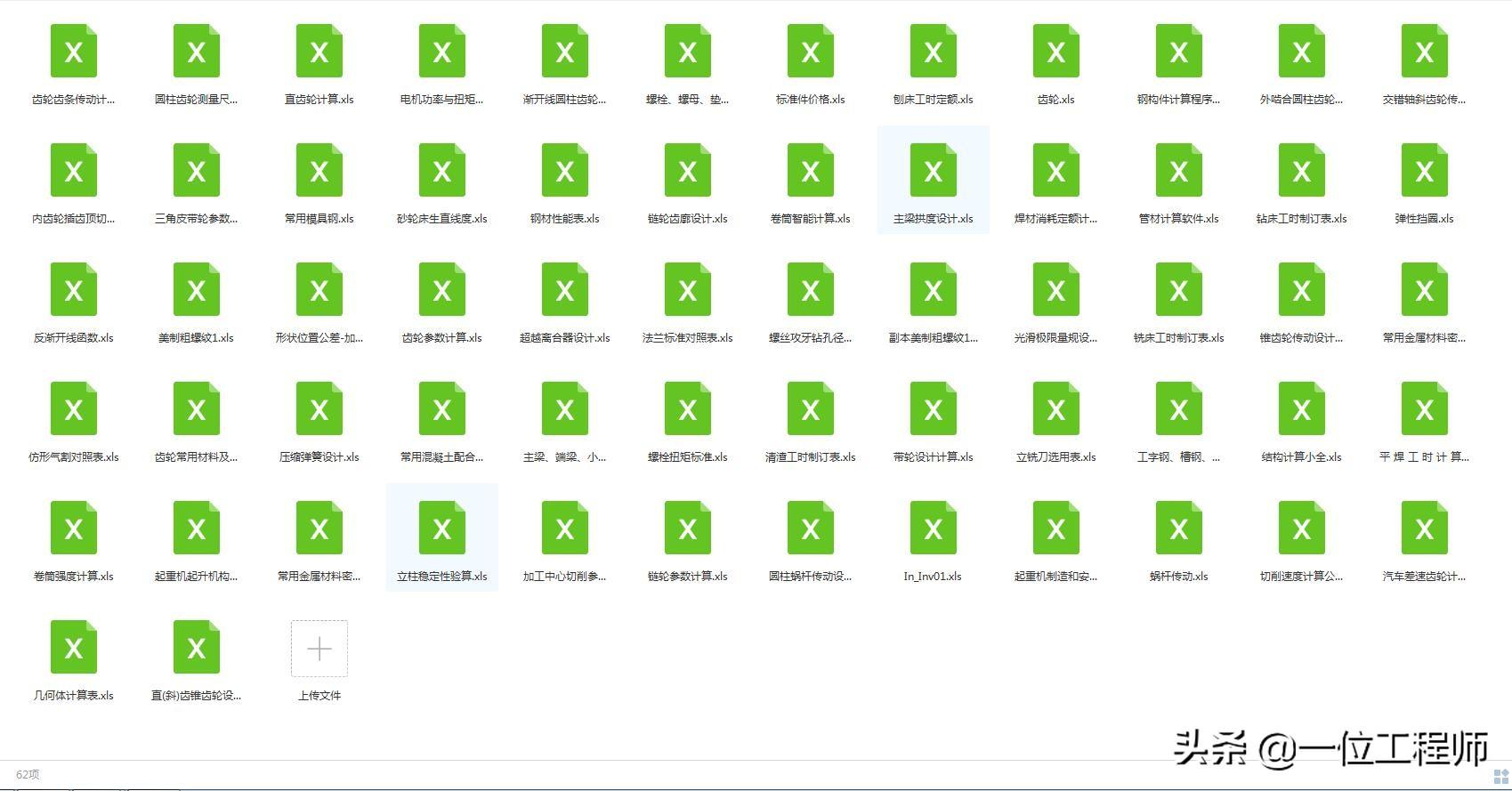Select the file name 齿轮常用材料及...
Viewport: 1512px width, 791px height.
pos(197,457)
